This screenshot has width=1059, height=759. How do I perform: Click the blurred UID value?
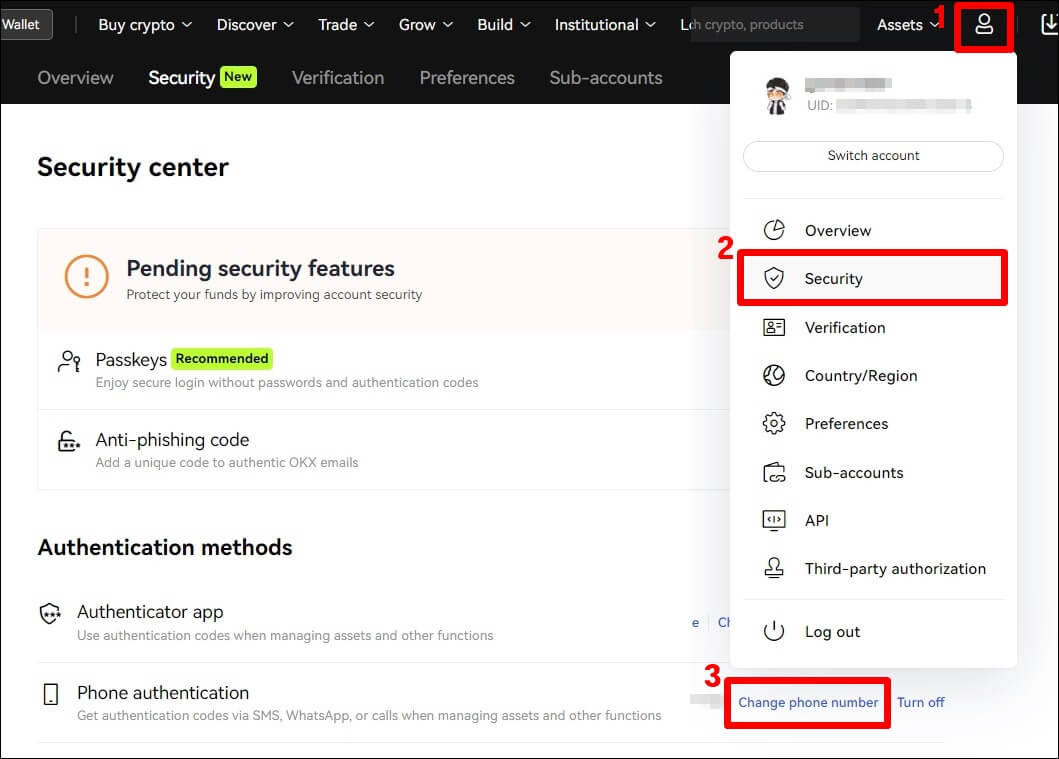click(903, 105)
